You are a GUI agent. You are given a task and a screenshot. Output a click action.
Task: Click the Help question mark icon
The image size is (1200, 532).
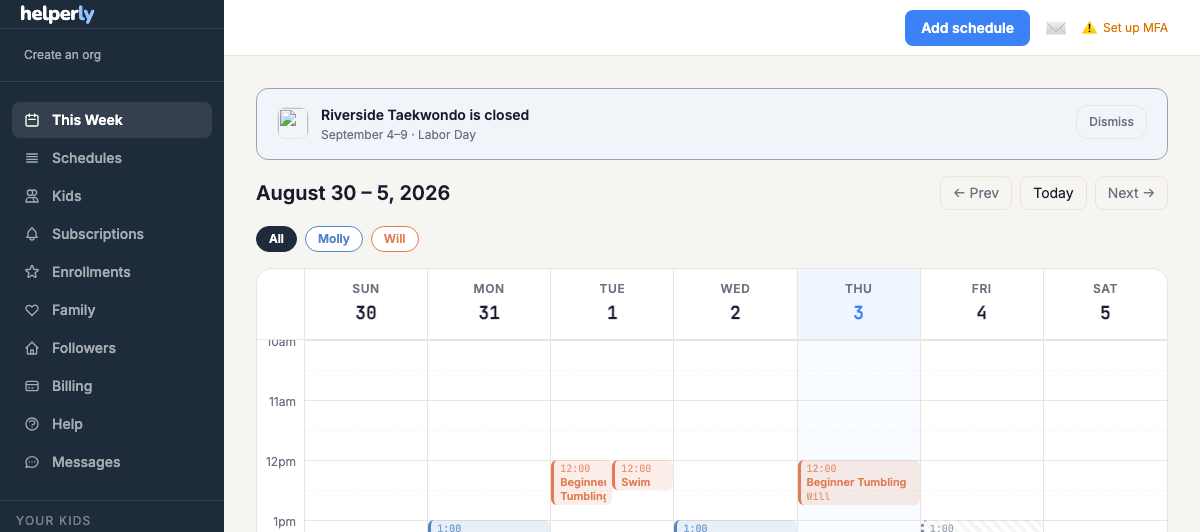coord(32,424)
